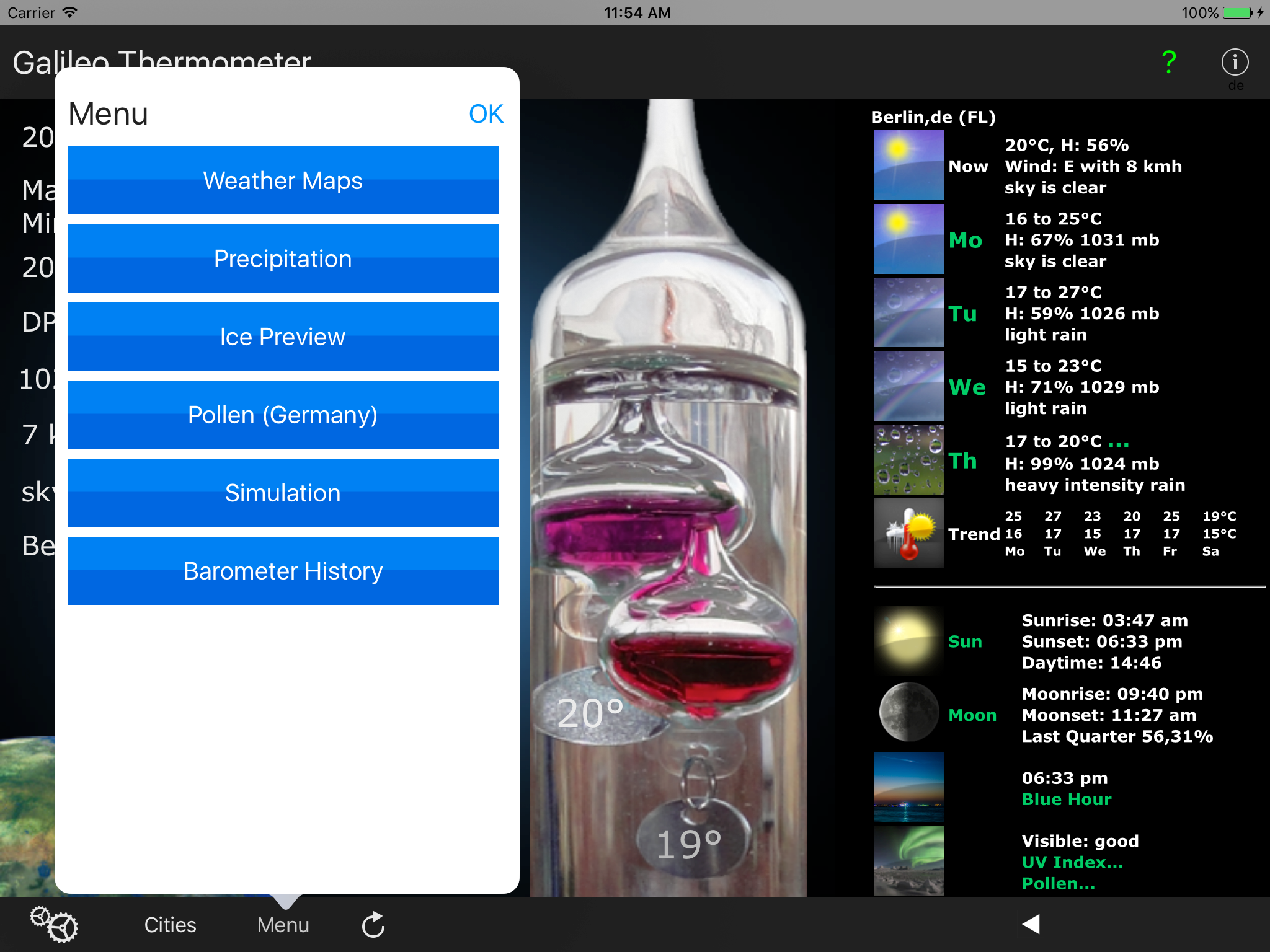Tap the circular refresh arrow icon
Image resolution: width=1270 pixels, height=952 pixels.
click(x=373, y=925)
